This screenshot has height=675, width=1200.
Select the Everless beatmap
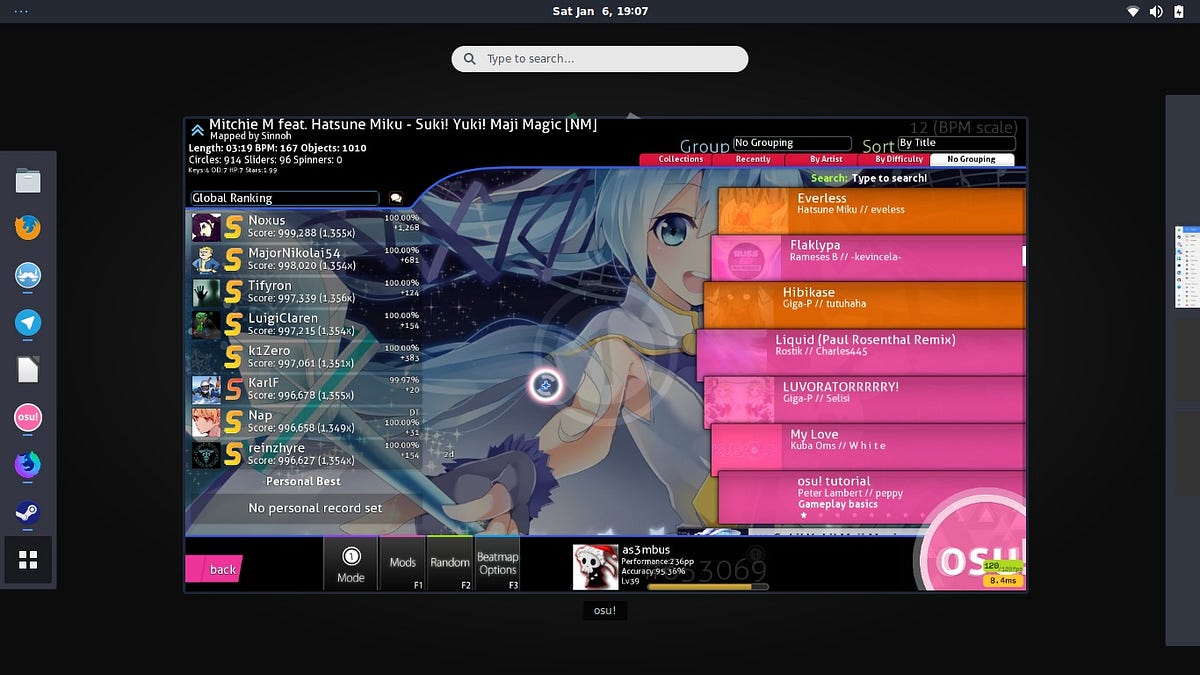pos(872,211)
